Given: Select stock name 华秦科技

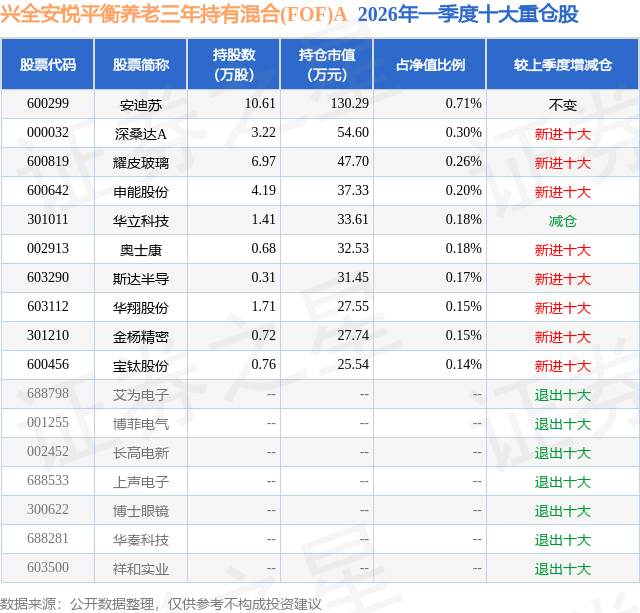Looking at the screenshot, I should point(141,540).
